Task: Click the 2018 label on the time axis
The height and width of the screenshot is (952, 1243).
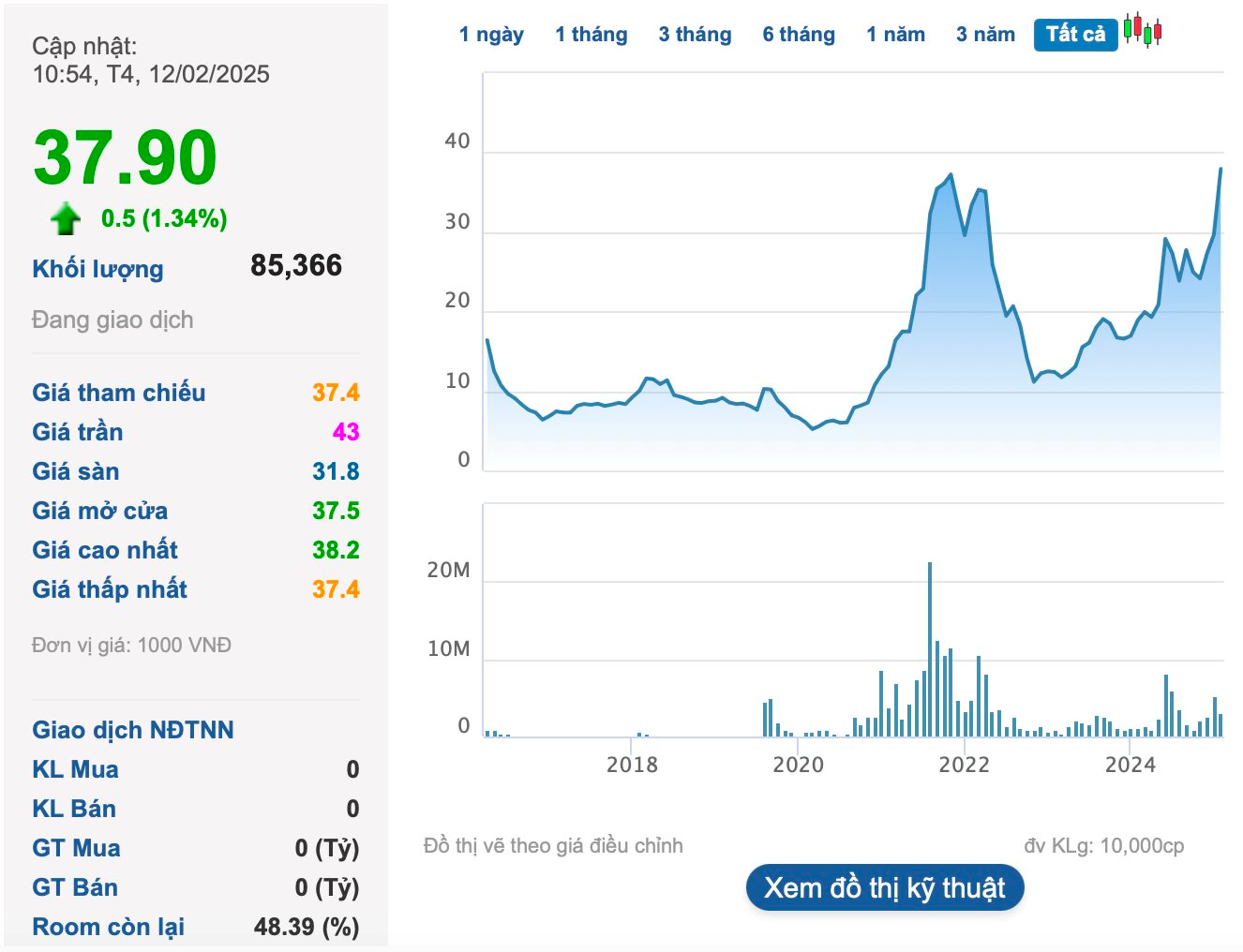Action: click(x=632, y=765)
